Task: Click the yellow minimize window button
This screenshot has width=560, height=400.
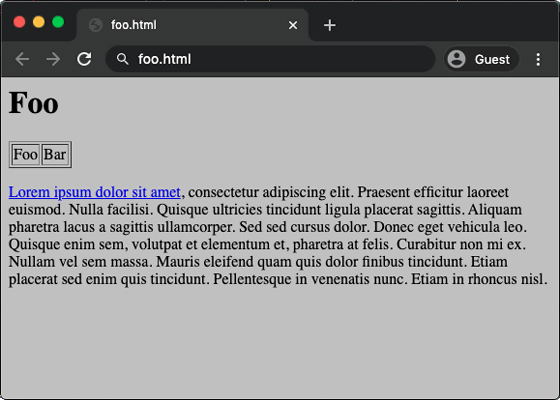Action: (x=39, y=22)
